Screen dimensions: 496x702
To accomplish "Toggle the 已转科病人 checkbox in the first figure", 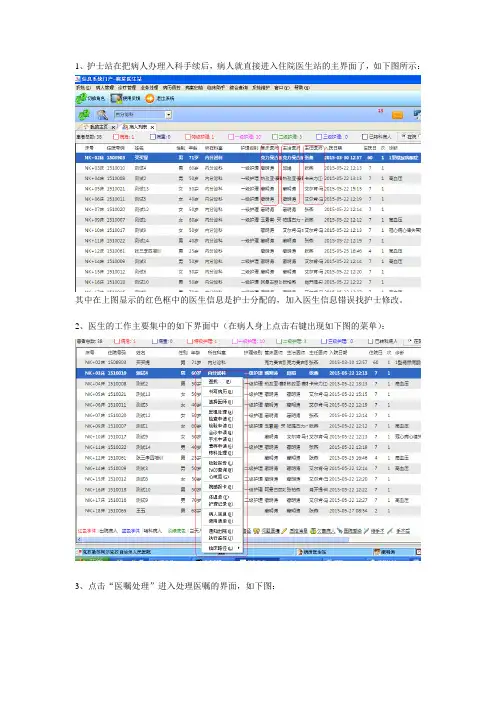I will 365,137.
